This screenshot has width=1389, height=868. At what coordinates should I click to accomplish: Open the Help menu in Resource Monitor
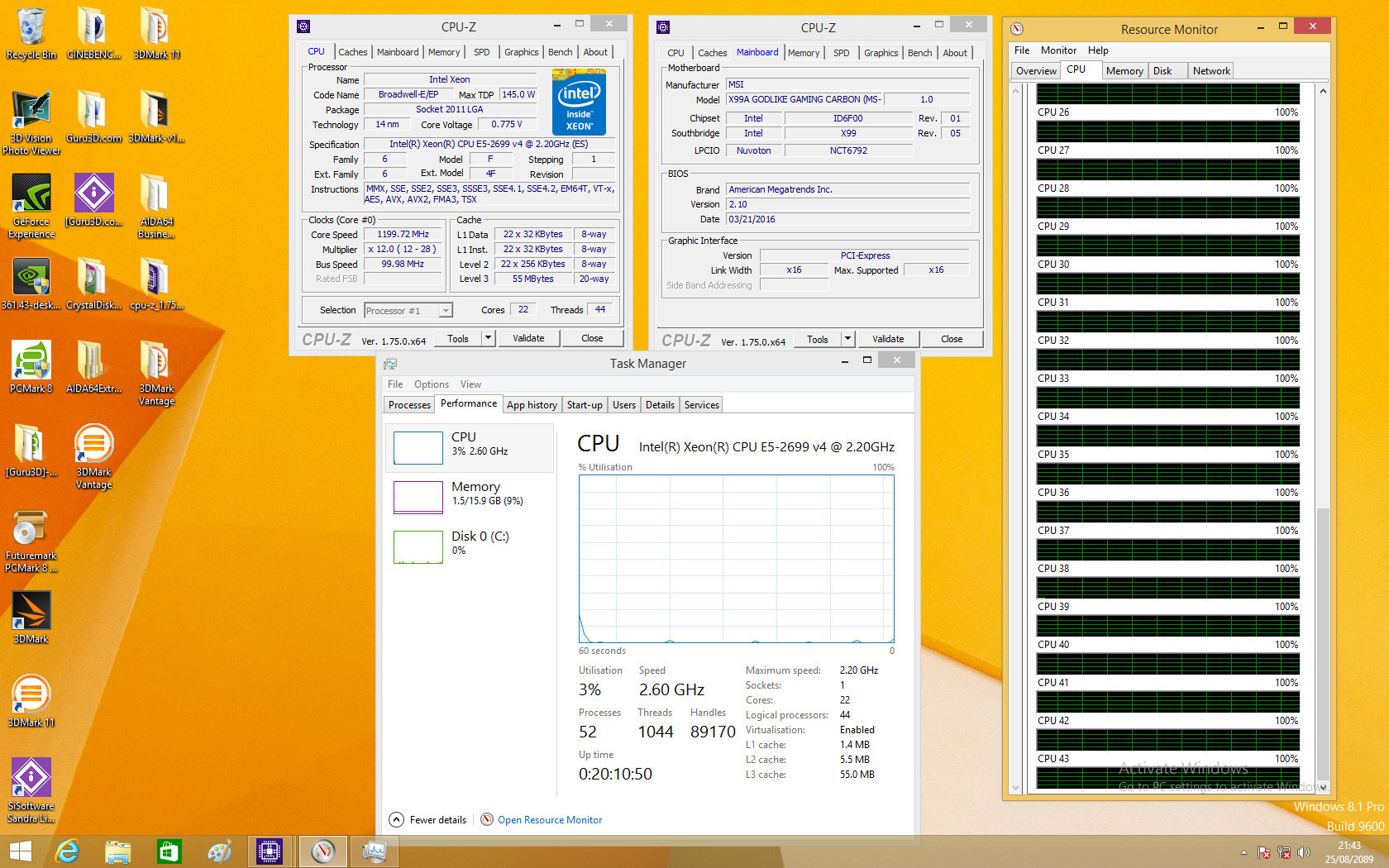1098,50
